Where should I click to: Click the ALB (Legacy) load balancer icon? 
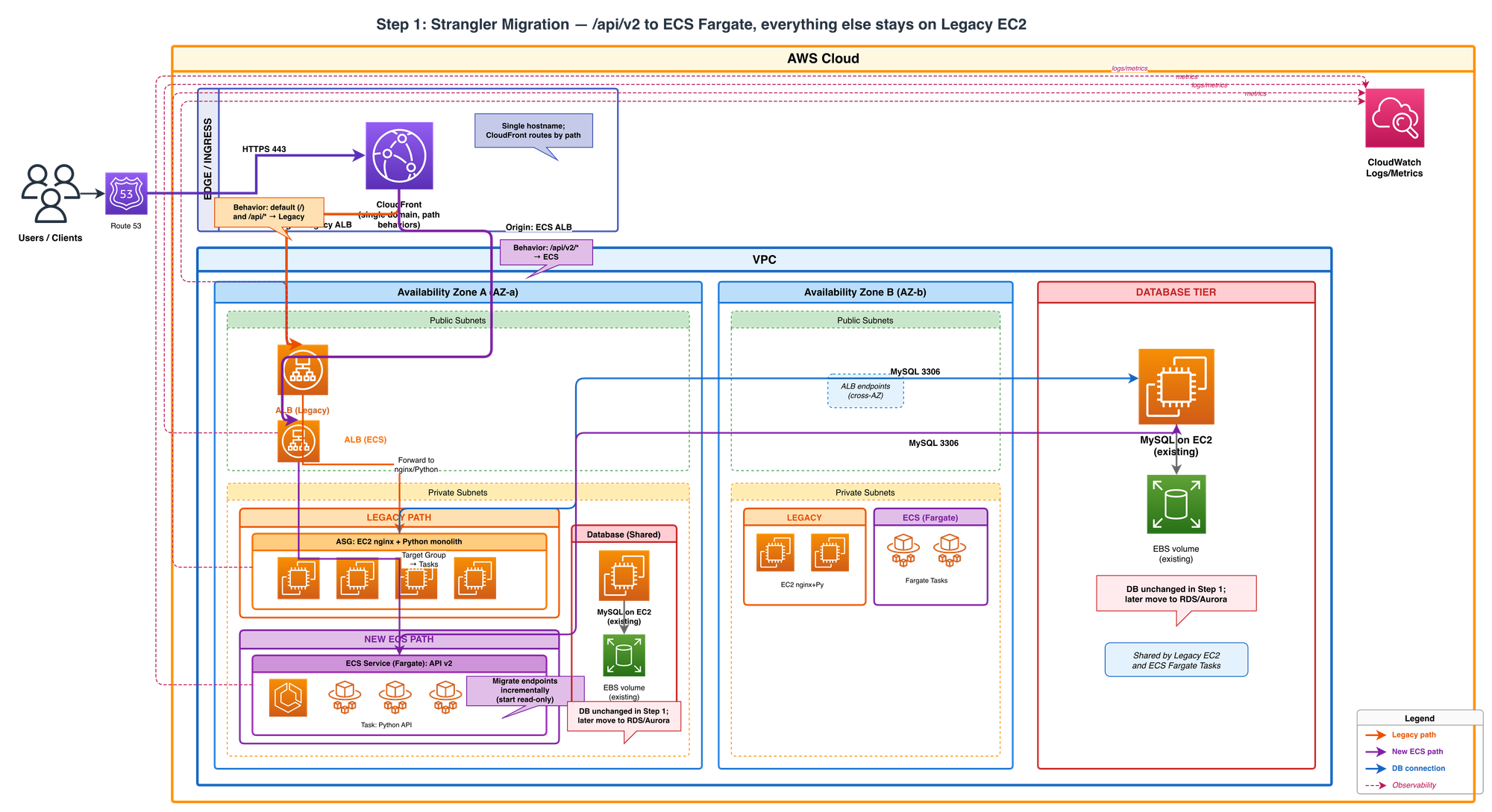coord(303,369)
